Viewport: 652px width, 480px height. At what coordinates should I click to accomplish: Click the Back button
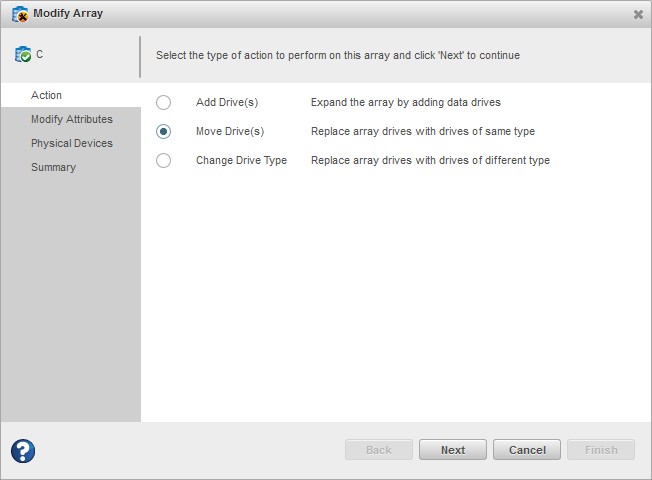[x=379, y=450]
